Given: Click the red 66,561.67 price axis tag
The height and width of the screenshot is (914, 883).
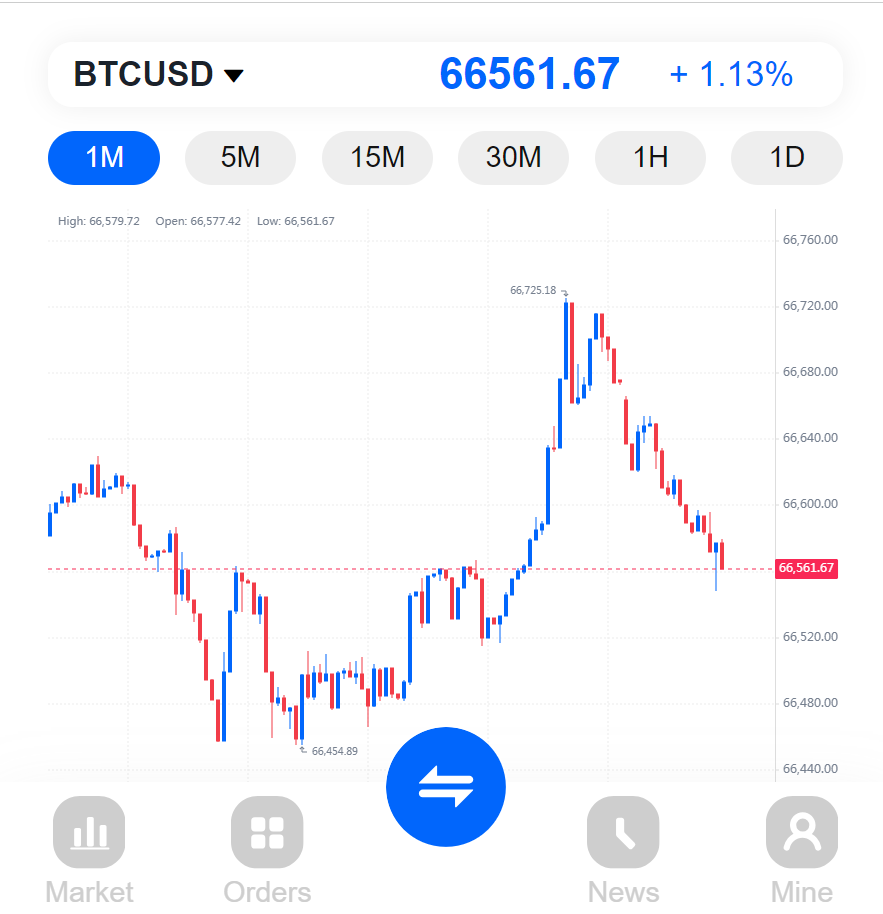Looking at the screenshot, I should click(806, 568).
